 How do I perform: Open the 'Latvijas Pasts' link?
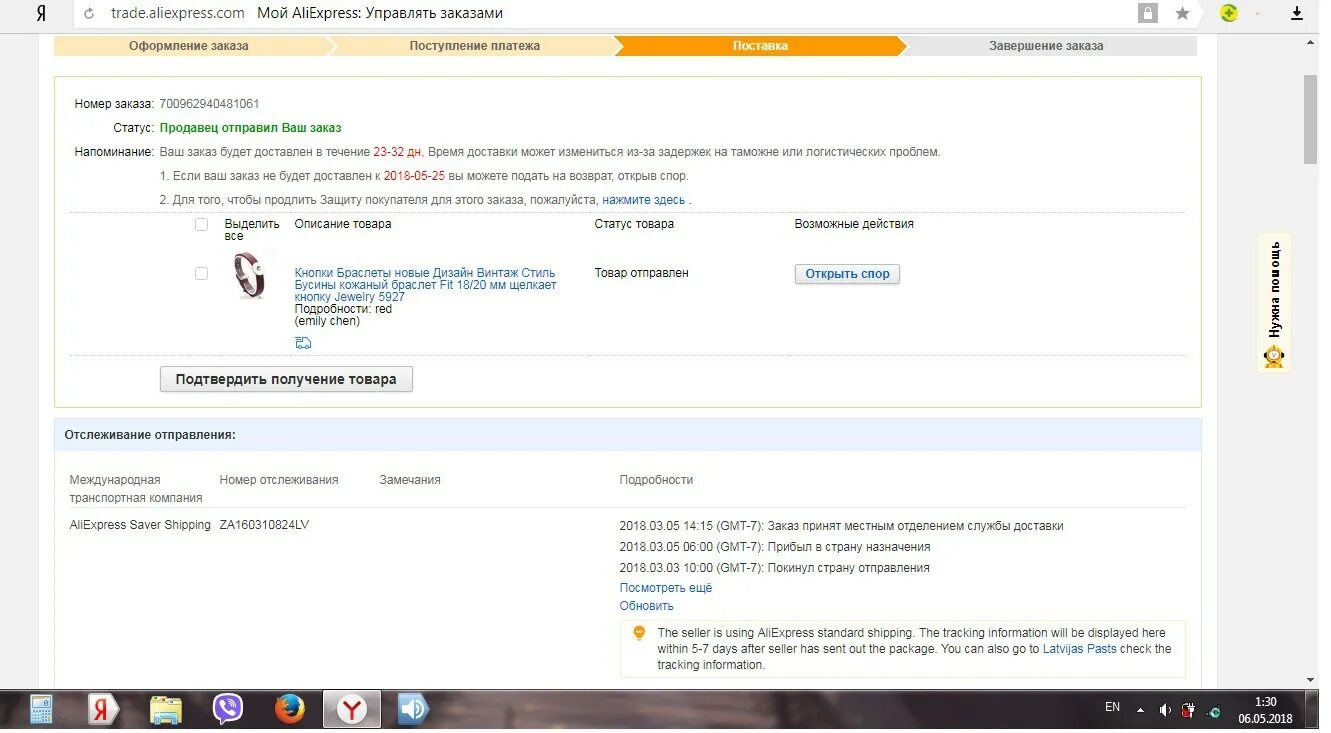[x=1080, y=649]
